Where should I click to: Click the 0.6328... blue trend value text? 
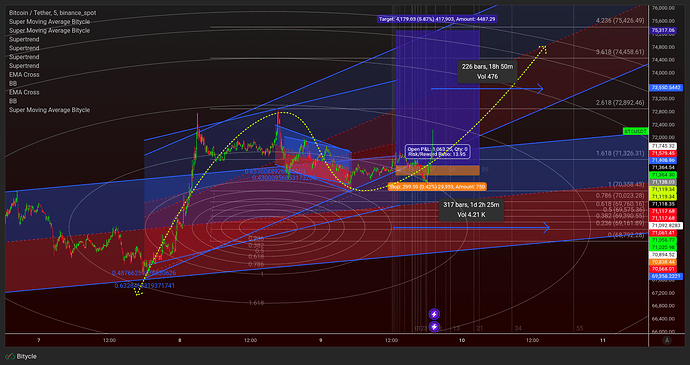point(145,285)
